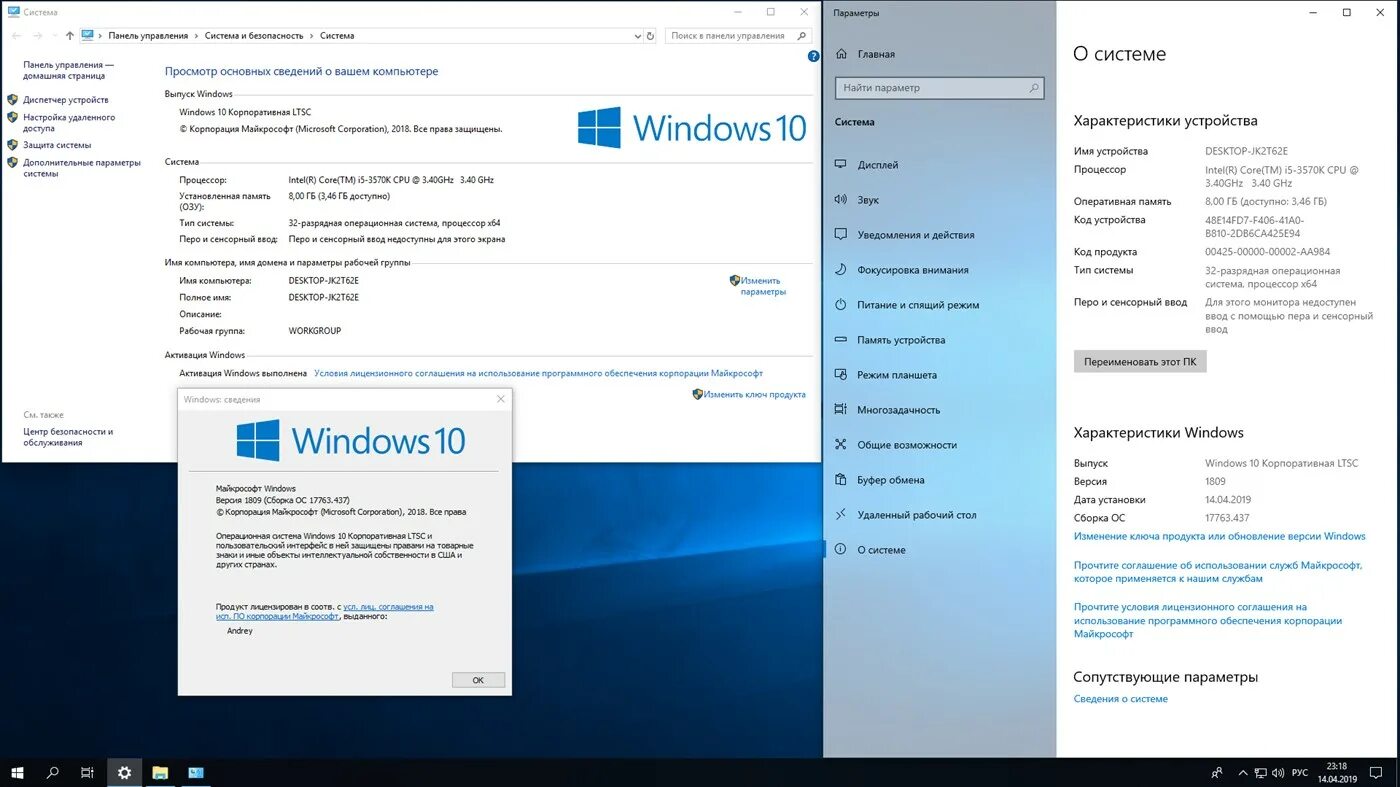Image resolution: width=1400 pixels, height=787 pixels.
Task: Open File Explorer from taskbar
Action: point(160,773)
